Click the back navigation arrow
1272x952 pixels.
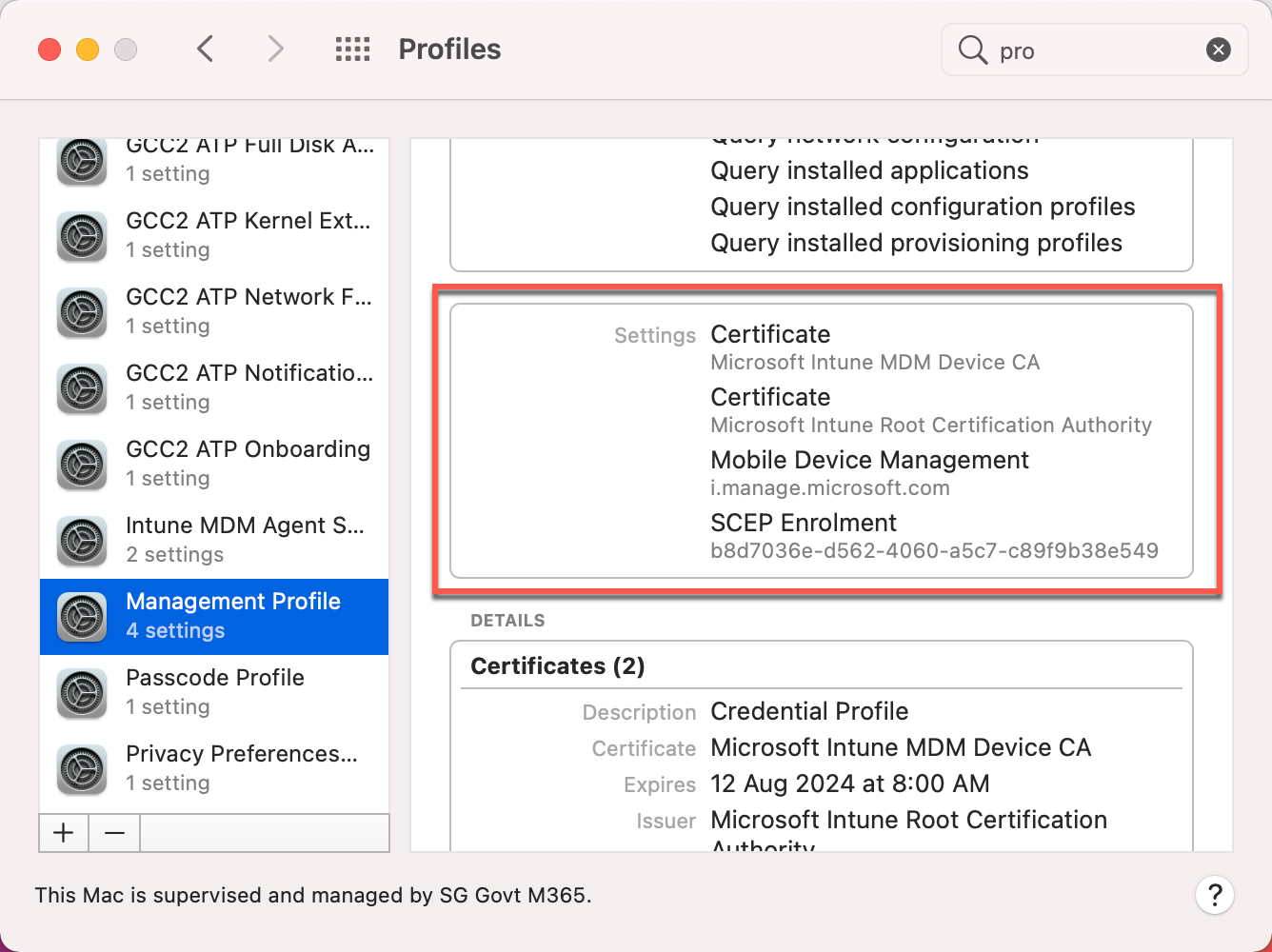[205, 48]
